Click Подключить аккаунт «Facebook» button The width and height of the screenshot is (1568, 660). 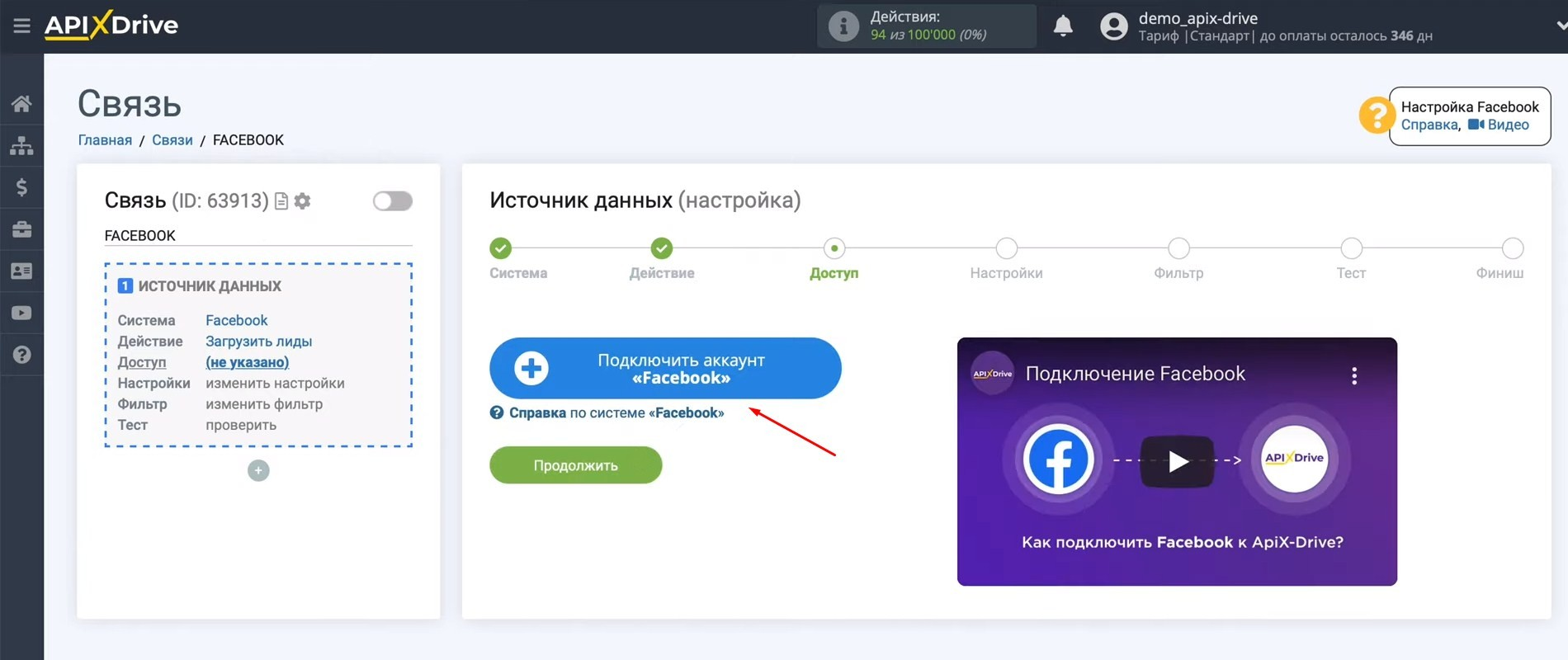pyautogui.click(x=665, y=368)
